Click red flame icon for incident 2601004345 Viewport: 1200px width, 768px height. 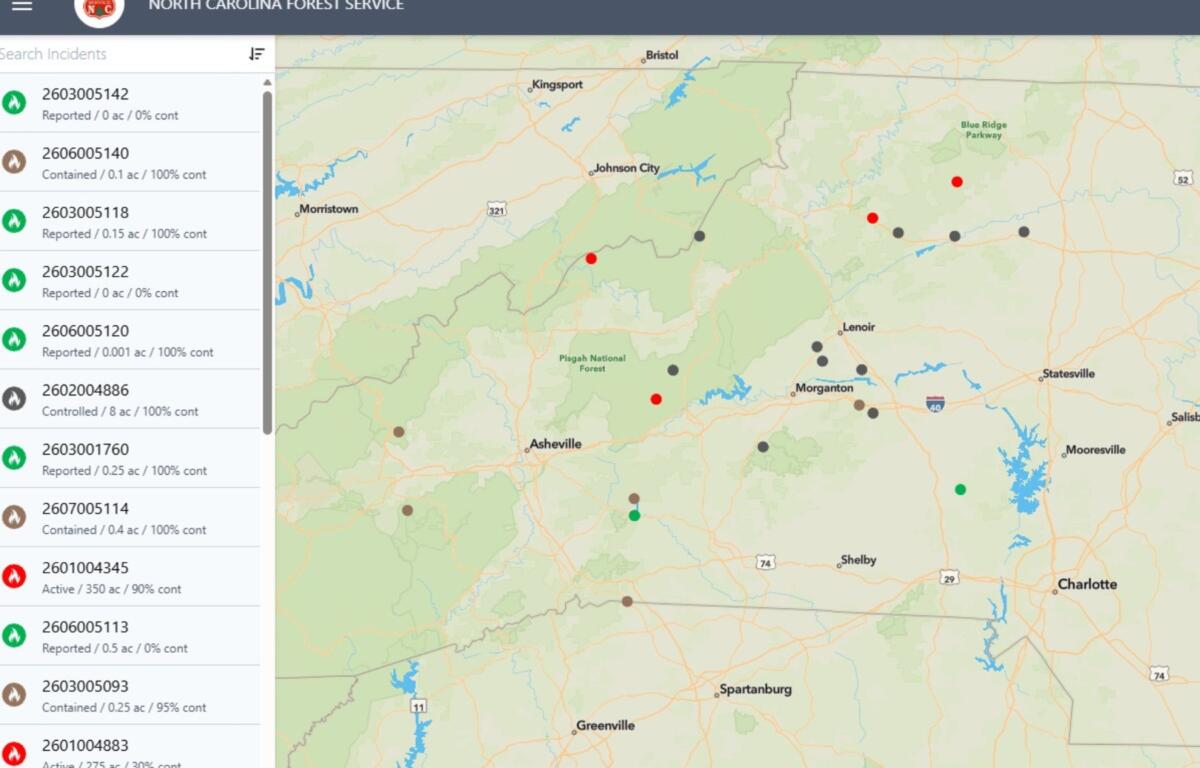pyautogui.click(x=14, y=576)
